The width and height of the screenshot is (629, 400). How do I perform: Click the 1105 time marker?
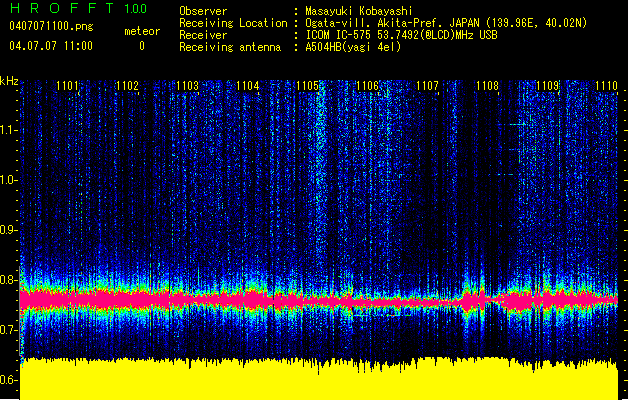(307, 86)
